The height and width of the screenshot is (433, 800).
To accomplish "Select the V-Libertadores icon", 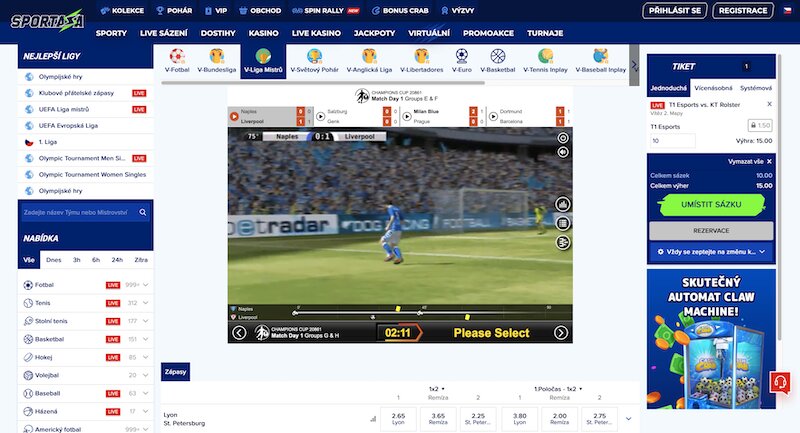I will pos(421,61).
